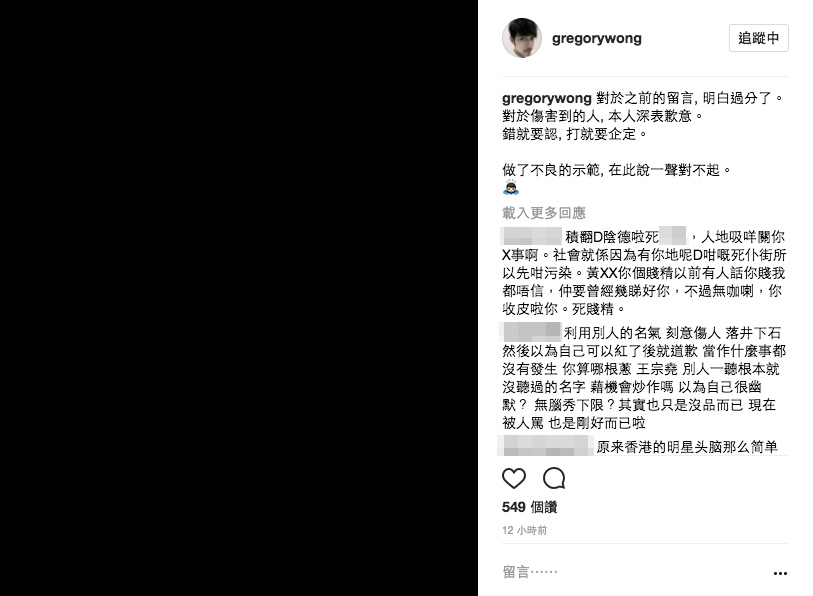
Task: Click gregorywong's profile picture
Action: [522, 38]
